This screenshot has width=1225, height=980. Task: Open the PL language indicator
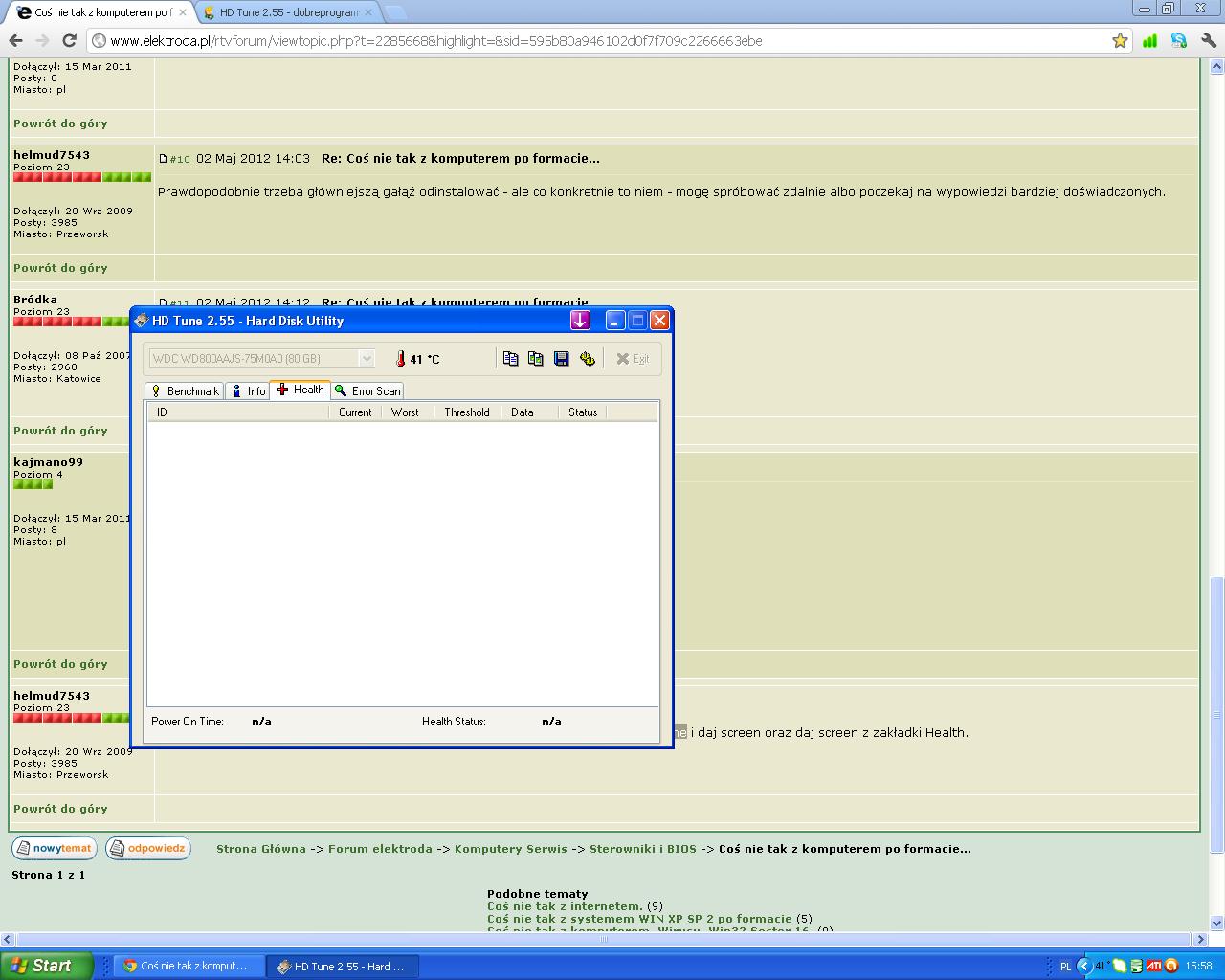[x=1065, y=967]
